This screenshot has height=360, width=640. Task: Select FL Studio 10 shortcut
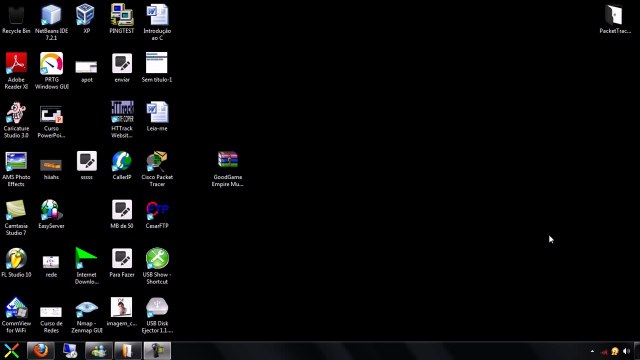(x=16, y=263)
